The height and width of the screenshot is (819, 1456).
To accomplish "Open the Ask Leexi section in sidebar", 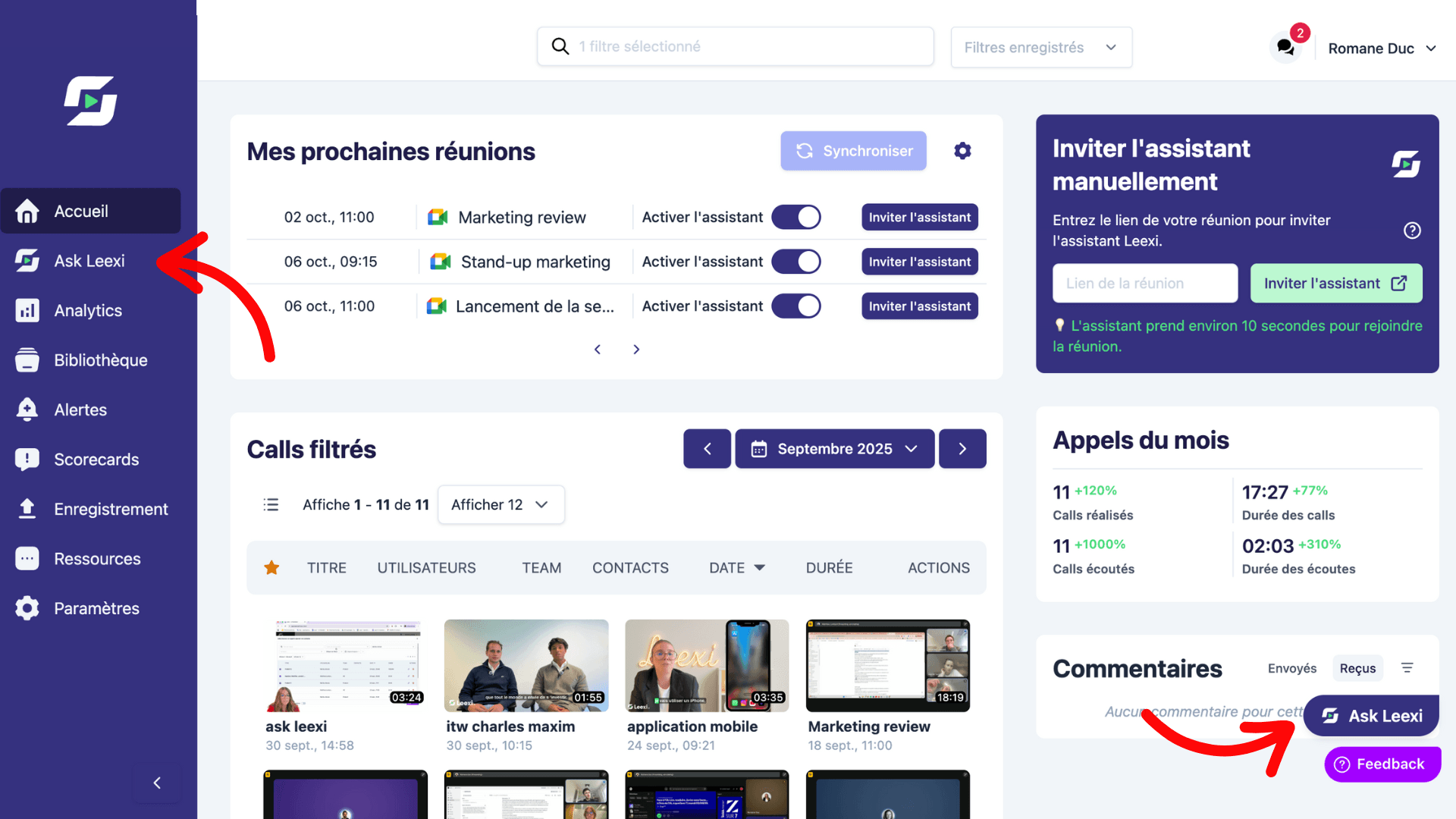I will click(89, 260).
